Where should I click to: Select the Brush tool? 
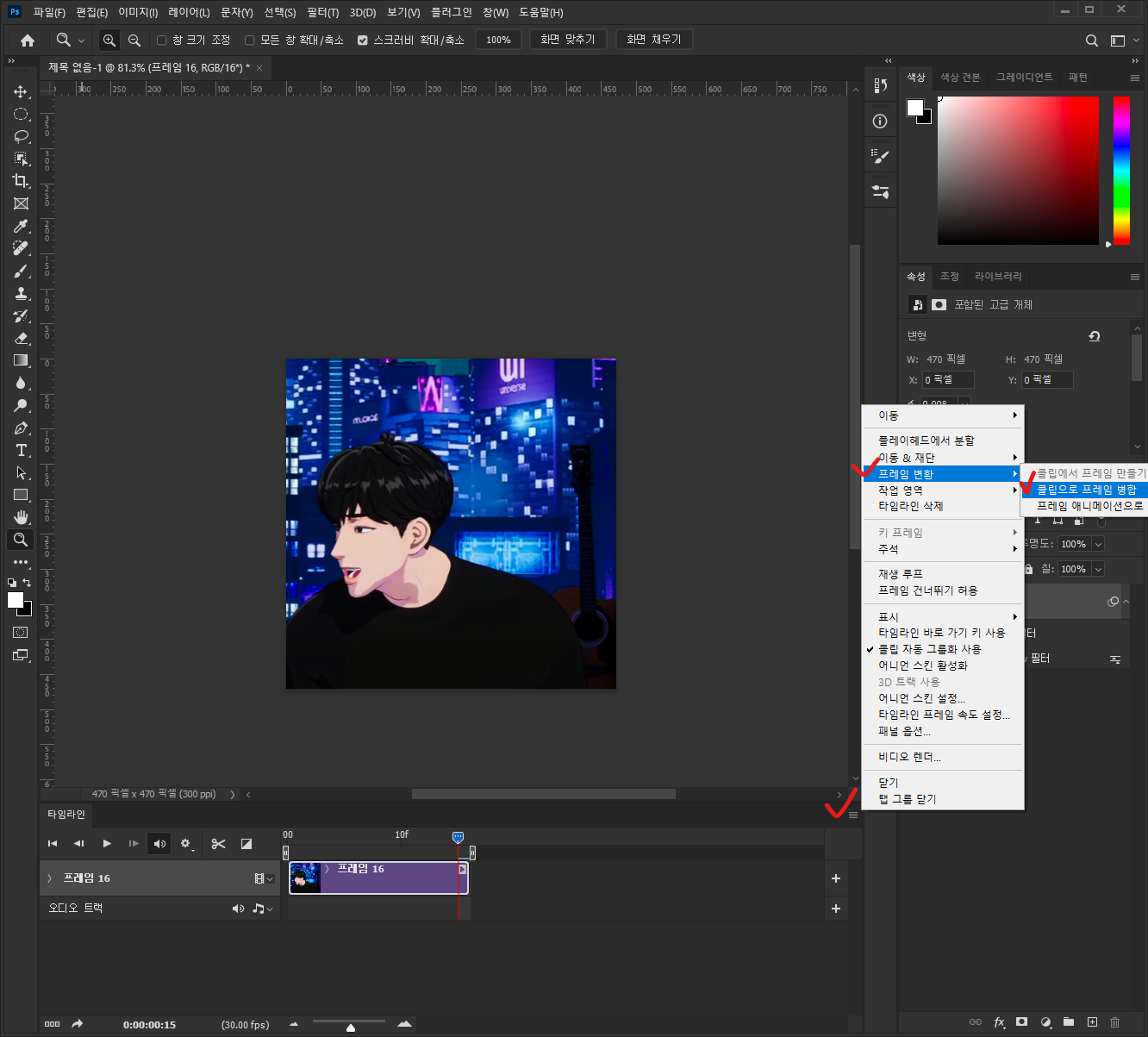coord(21,271)
